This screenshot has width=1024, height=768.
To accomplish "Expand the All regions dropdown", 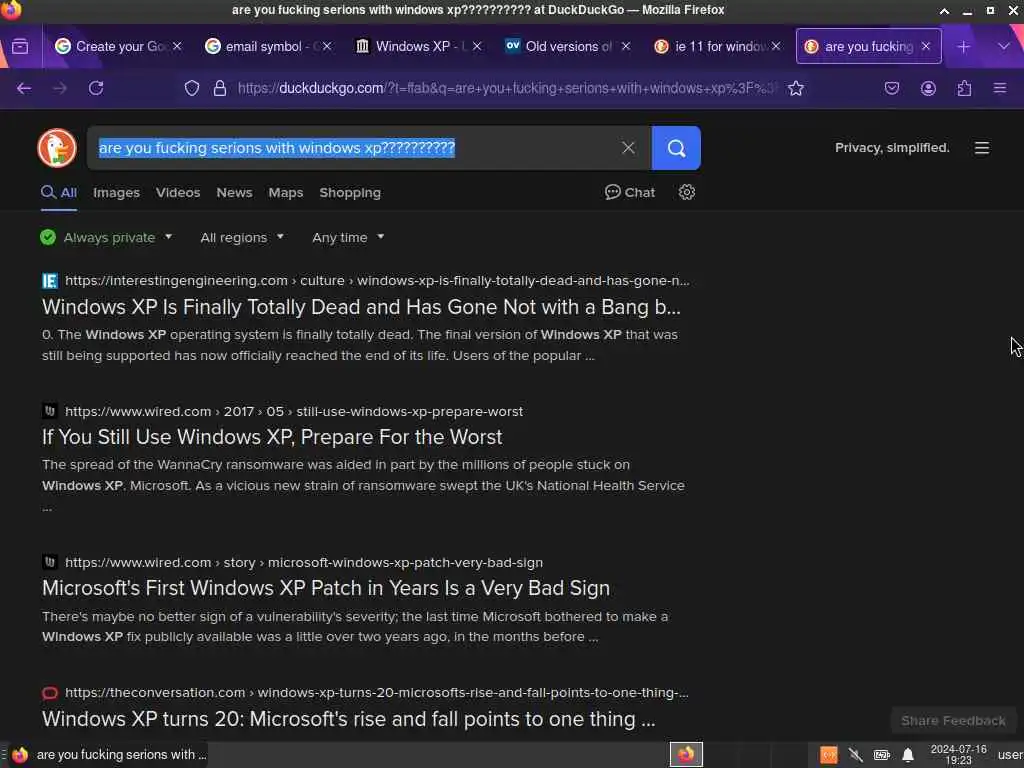I will tap(242, 238).
